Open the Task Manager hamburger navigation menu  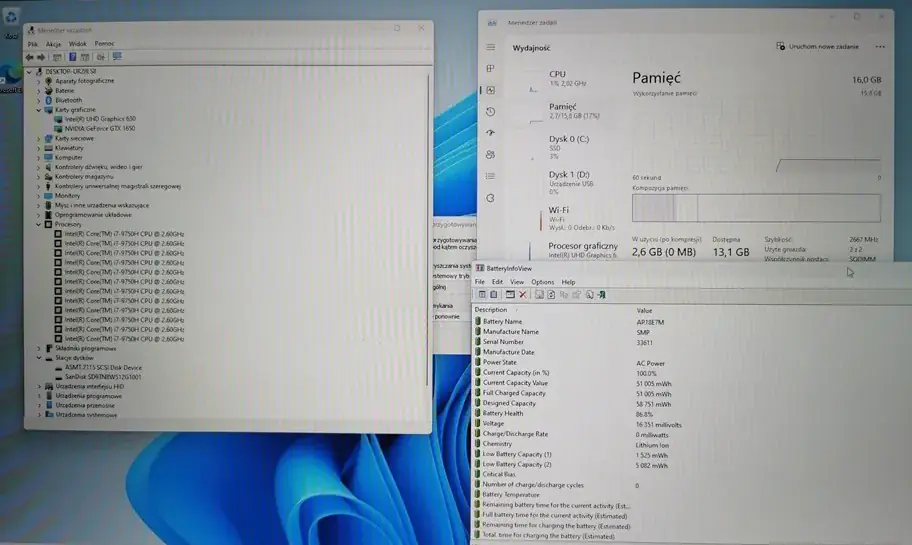pyautogui.click(x=490, y=47)
